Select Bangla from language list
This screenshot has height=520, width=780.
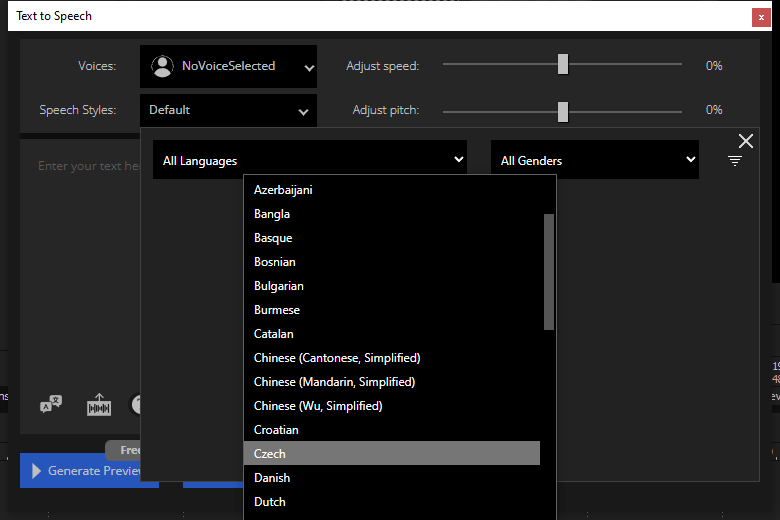(x=392, y=214)
